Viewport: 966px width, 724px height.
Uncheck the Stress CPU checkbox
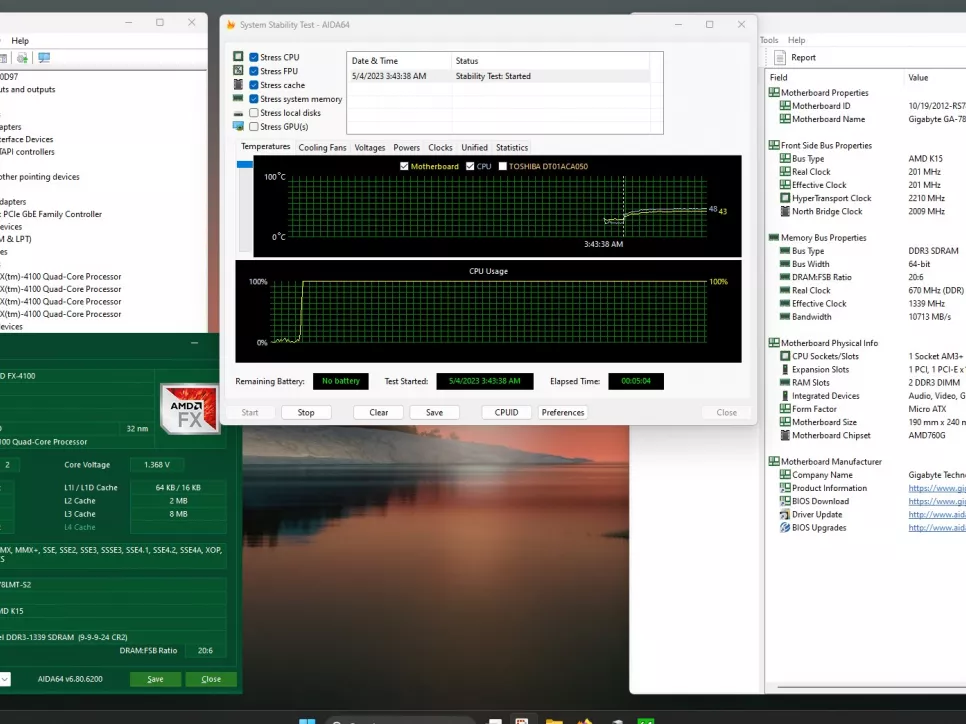pos(254,57)
